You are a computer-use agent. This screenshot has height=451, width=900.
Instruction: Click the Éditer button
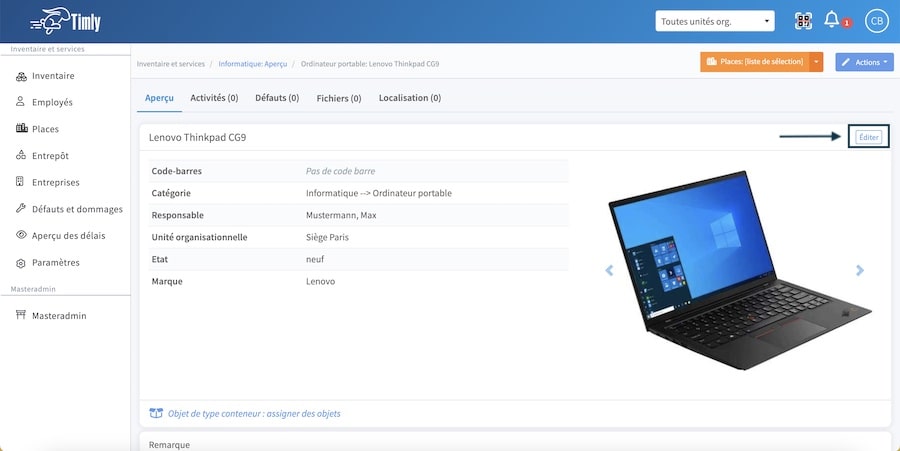[868, 137]
